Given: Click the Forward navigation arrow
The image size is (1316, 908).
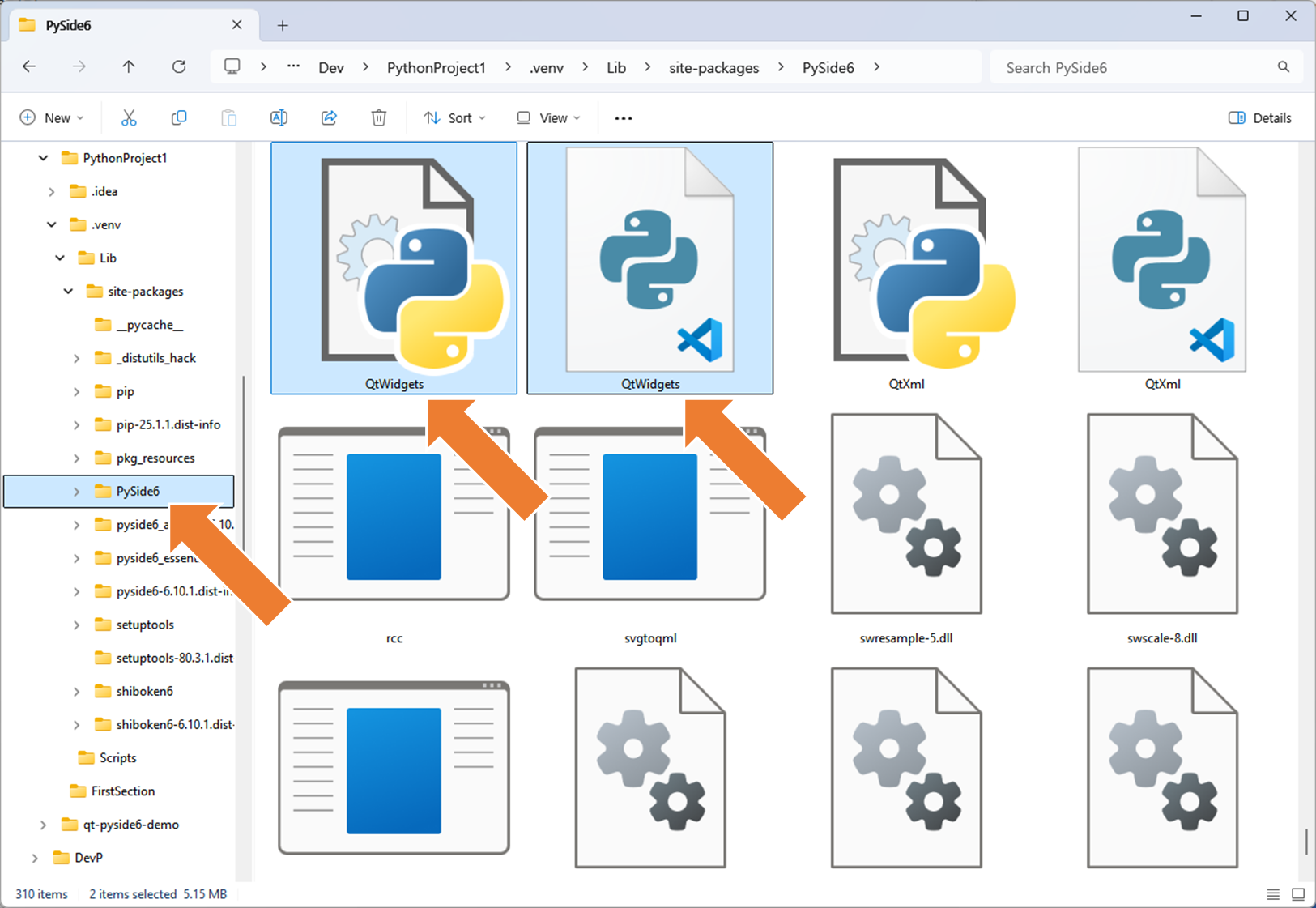Looking at the screenshot, I should tap(79, 67).
